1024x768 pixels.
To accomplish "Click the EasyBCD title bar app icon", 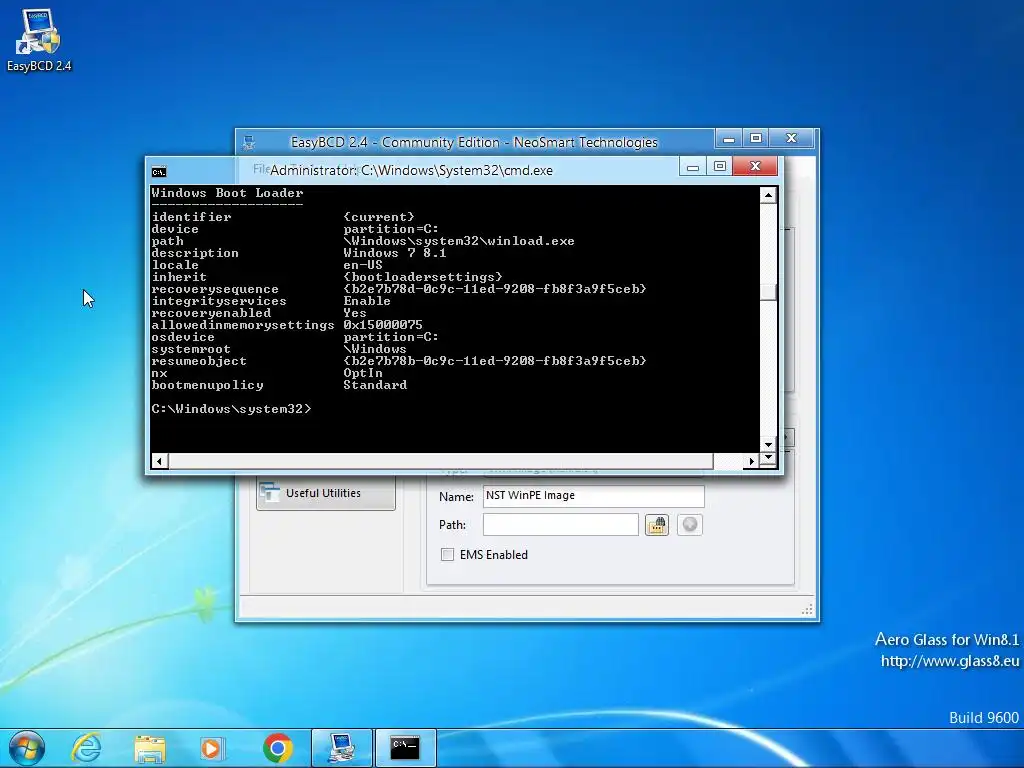I will point(249,142).
